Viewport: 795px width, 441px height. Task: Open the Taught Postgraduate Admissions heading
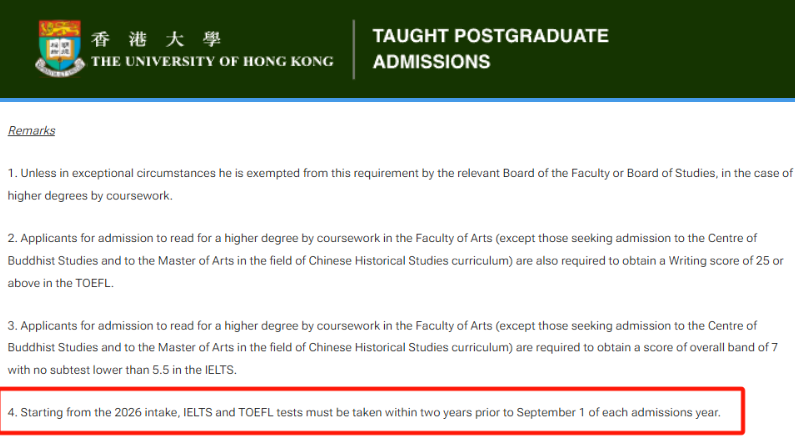(490, 49)
